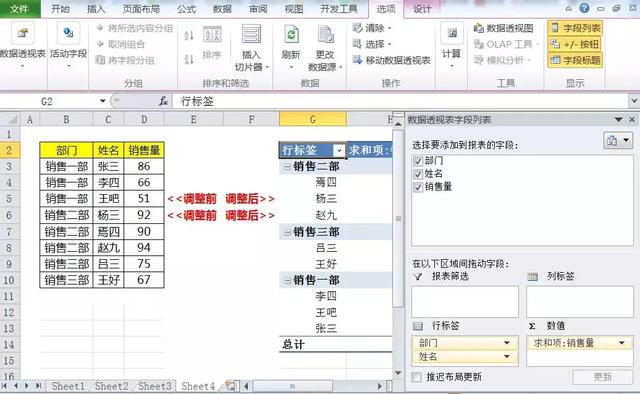The height and width of the screenshot is (394, 640).
Task: Click the fx insert function icon
Action: pos(163,101)
